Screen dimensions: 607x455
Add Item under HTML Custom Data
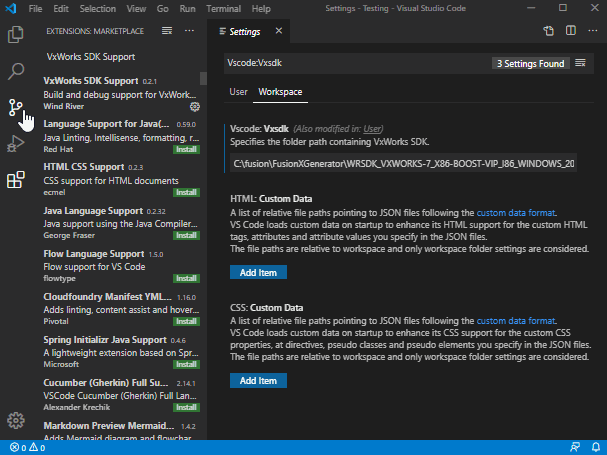258,272
